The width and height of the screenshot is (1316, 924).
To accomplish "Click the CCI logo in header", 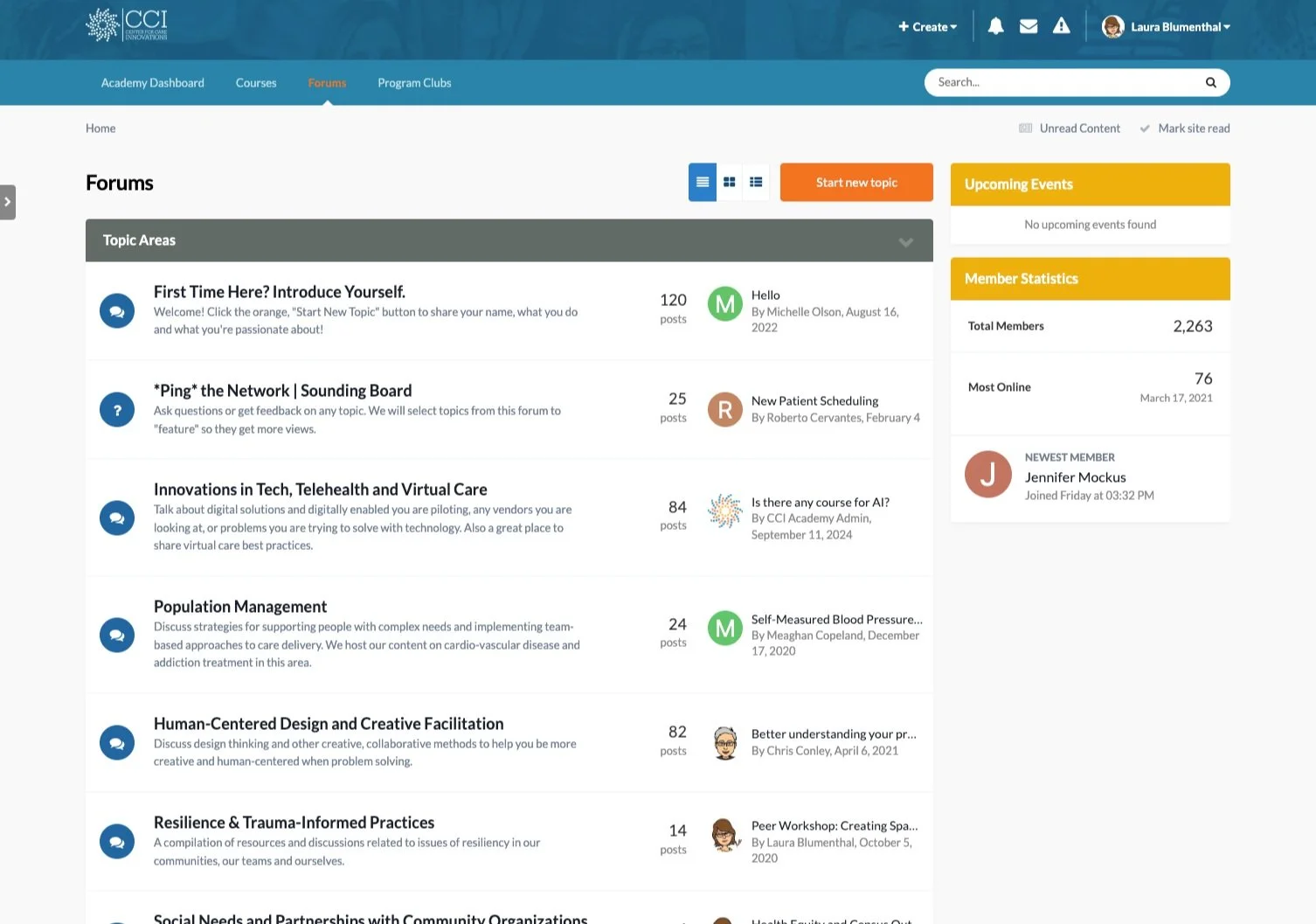I will click(127, 25).
